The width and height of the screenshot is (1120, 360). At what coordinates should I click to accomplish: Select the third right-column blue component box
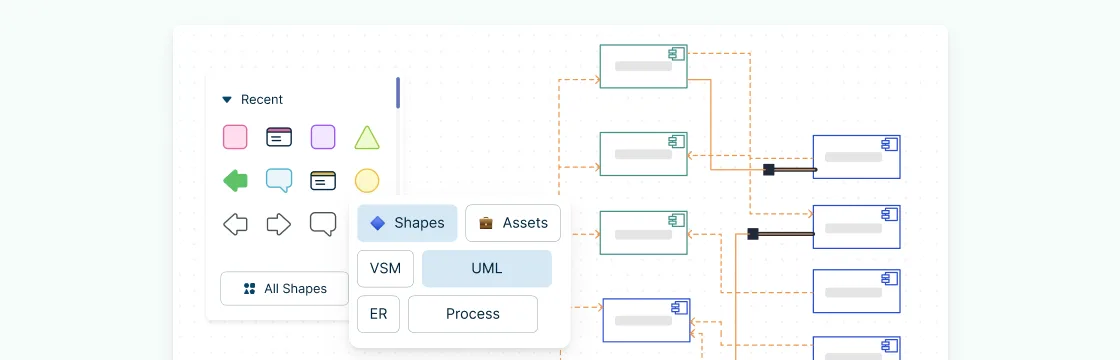856,291
